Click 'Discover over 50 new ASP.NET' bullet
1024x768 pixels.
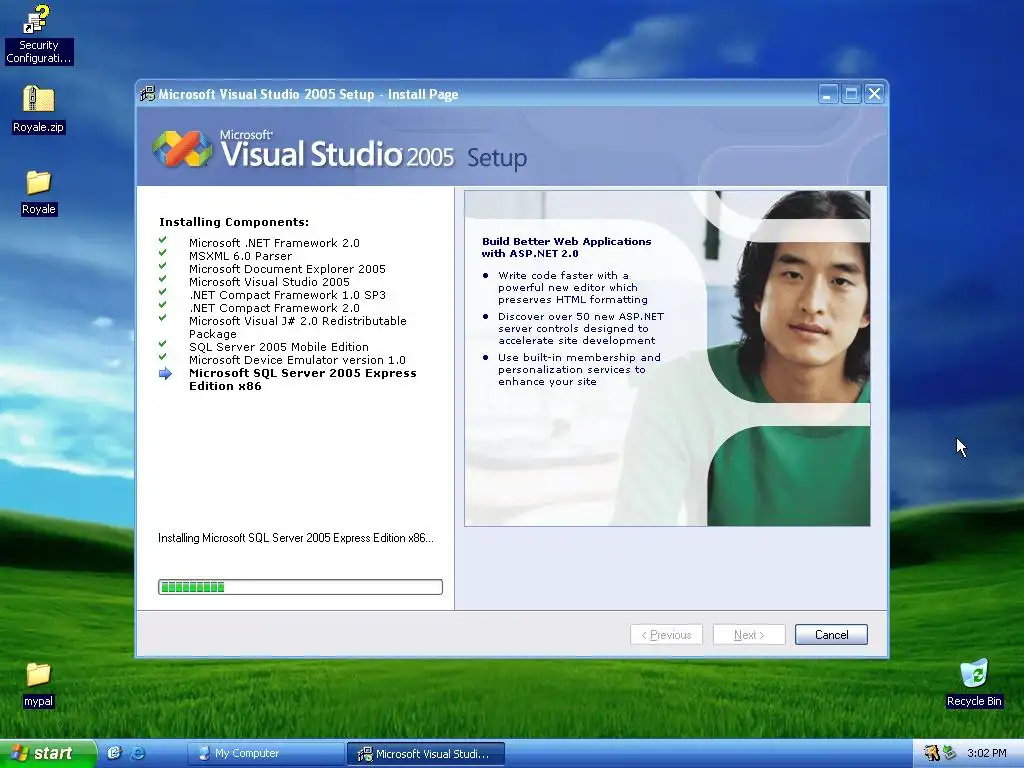tap(581, 328)
